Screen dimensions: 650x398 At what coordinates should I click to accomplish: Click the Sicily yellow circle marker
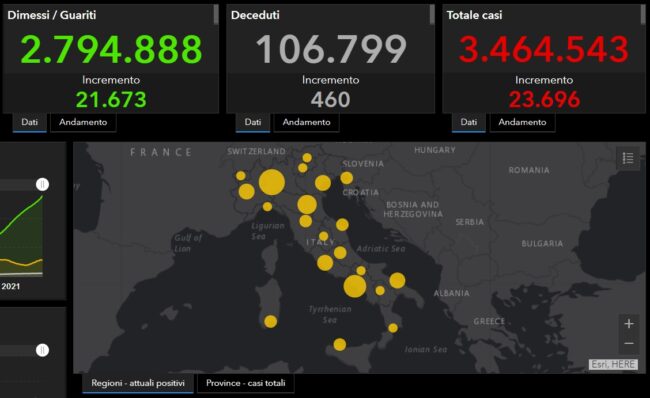coord(340,345)
